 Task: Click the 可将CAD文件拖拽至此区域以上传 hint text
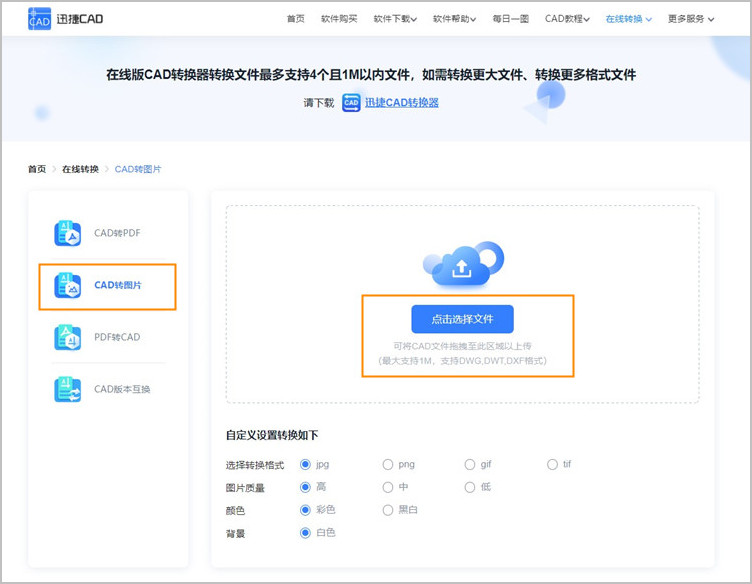[x=462, y=346]
